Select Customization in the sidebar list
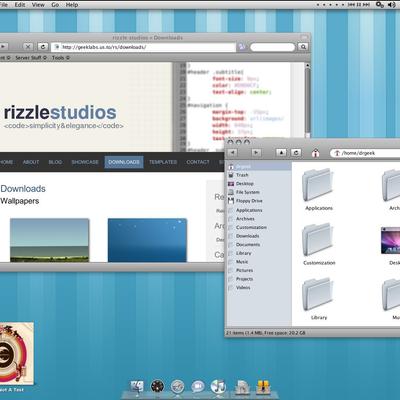 251,227
